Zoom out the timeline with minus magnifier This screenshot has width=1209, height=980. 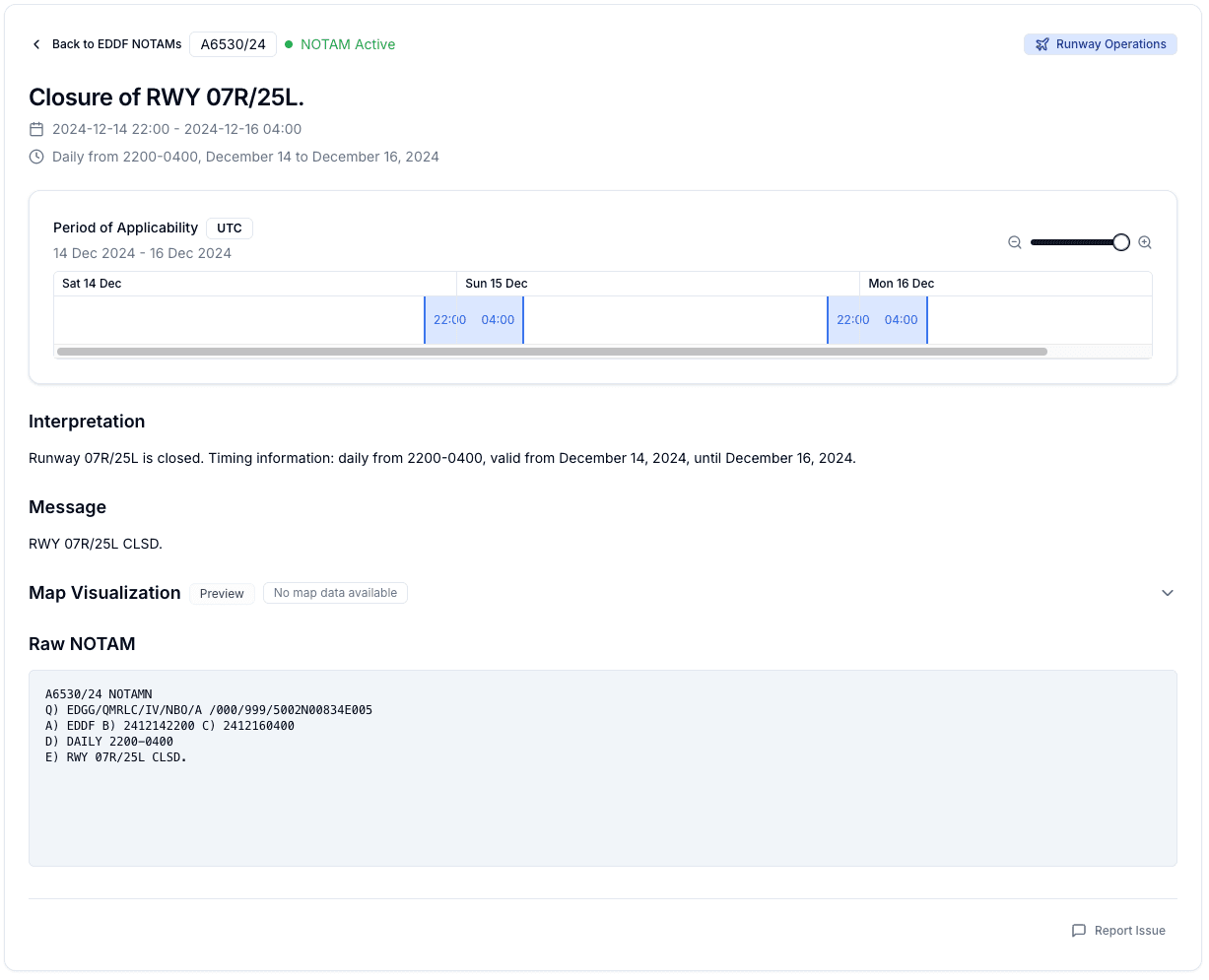click(x=1014, y=242)
